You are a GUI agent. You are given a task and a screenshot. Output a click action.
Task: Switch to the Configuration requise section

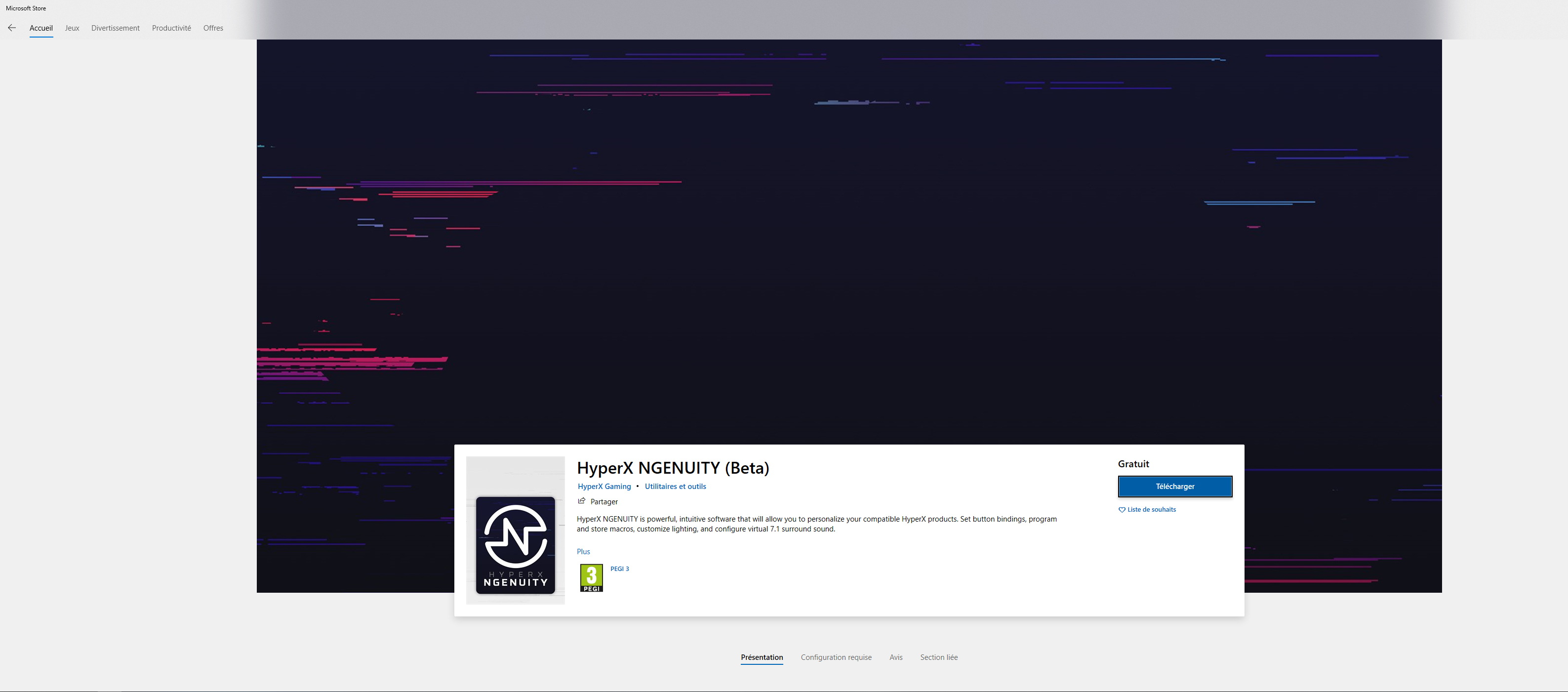pos(836,657)
